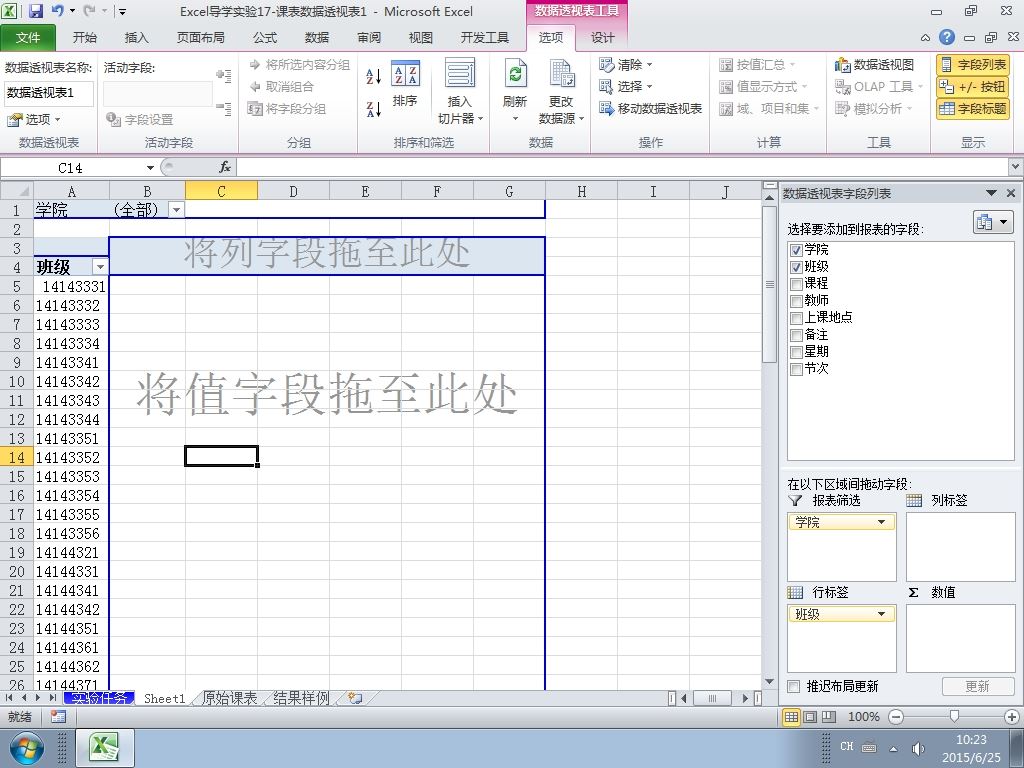Click 移动数据透视表 move pivot table
This screenshot has height=768, width=1024.
pyautogui.click(x=650, y=108)
